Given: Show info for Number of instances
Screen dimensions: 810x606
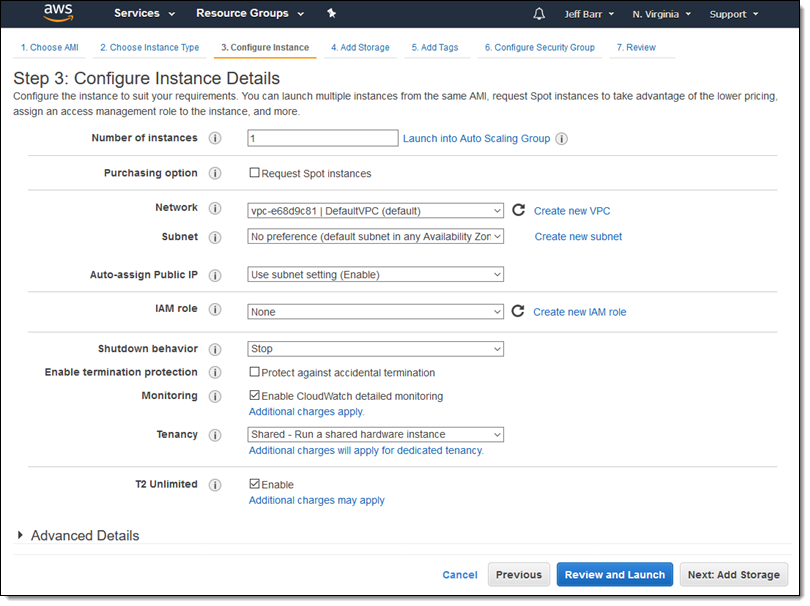Looking at the screenshot, I should [215, 139].
